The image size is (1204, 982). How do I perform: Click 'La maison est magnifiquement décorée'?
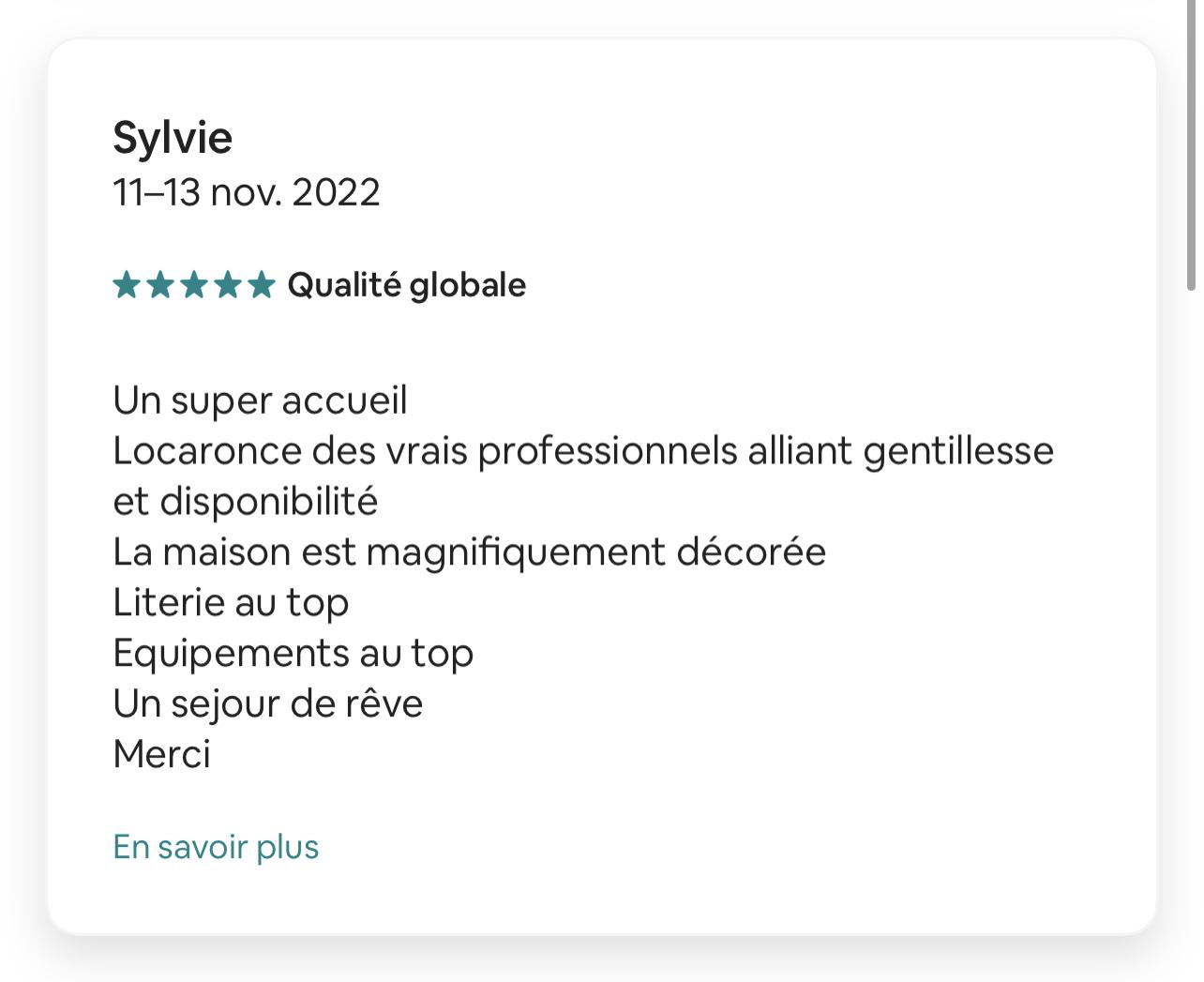tap(469, 552)
